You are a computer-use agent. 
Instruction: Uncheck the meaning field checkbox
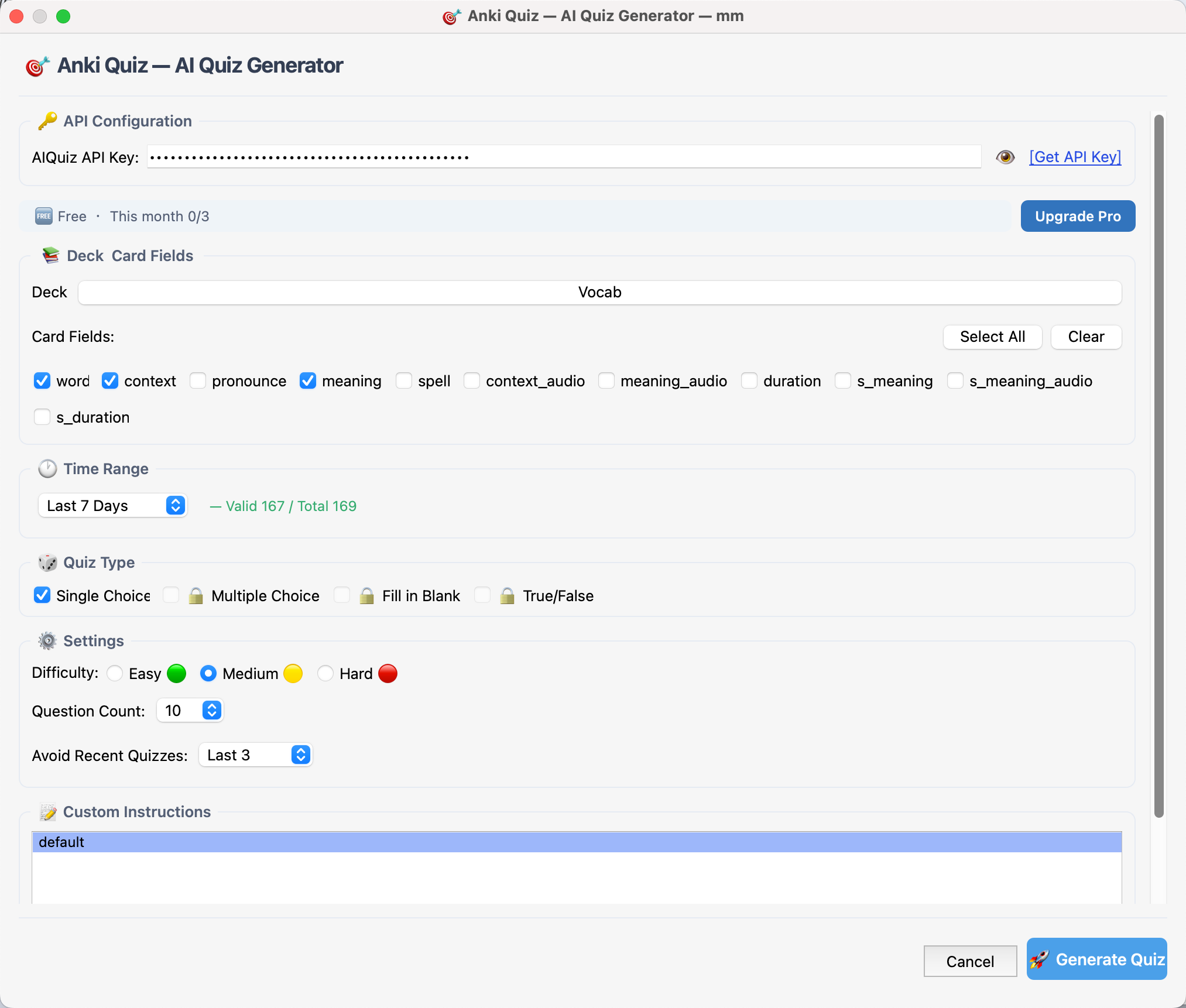pyautogui.click(x=308, y=381)
